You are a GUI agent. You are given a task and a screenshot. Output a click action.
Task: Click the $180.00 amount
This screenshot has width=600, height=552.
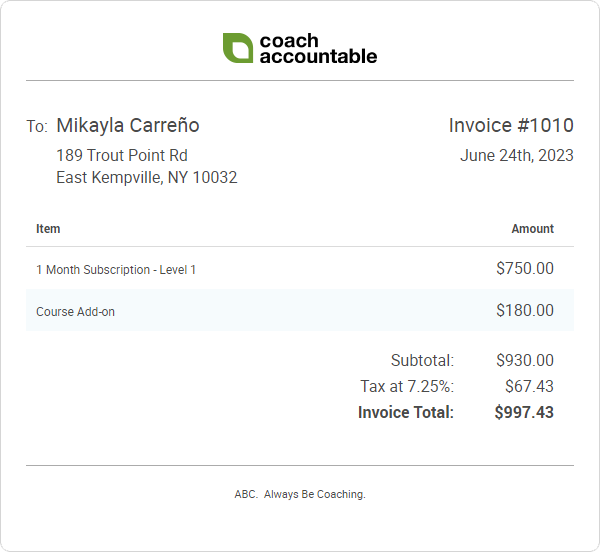524,310
